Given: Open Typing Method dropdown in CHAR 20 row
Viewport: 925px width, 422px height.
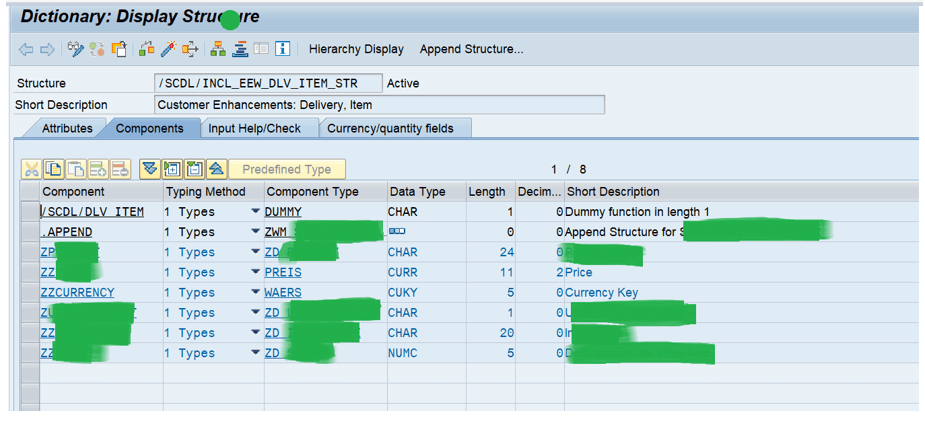Looking at the screenshot, I should pyautogui.click(x=255, y=333).
